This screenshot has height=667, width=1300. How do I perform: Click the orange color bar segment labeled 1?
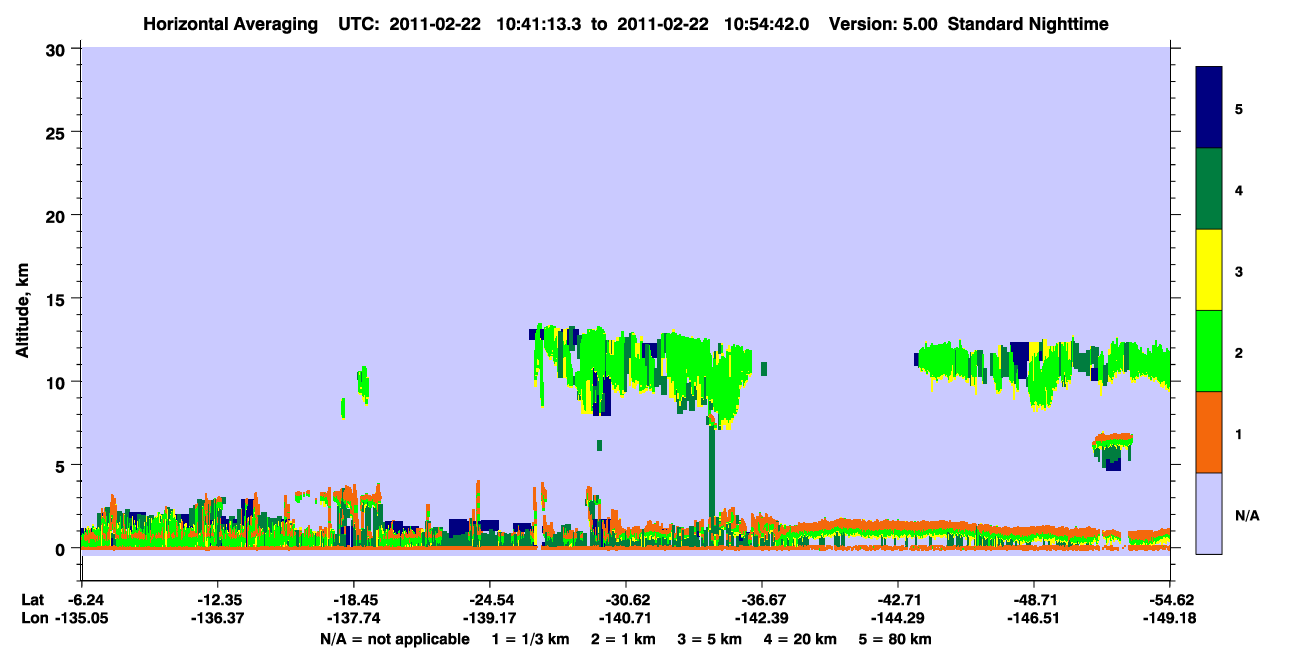1209,432
